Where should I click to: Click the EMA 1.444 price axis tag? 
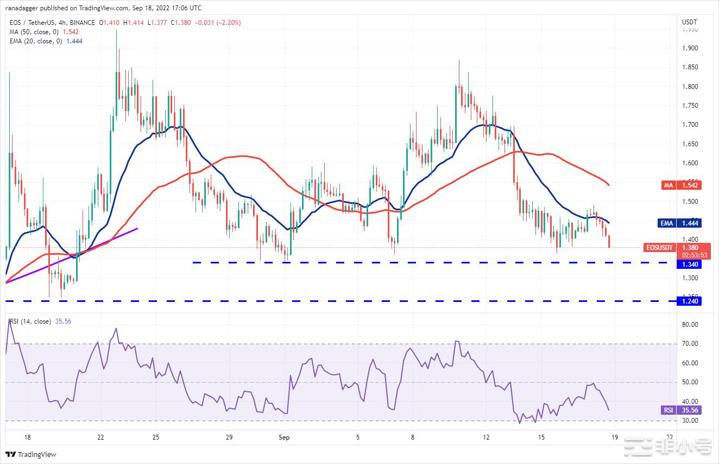click(692, 223)
